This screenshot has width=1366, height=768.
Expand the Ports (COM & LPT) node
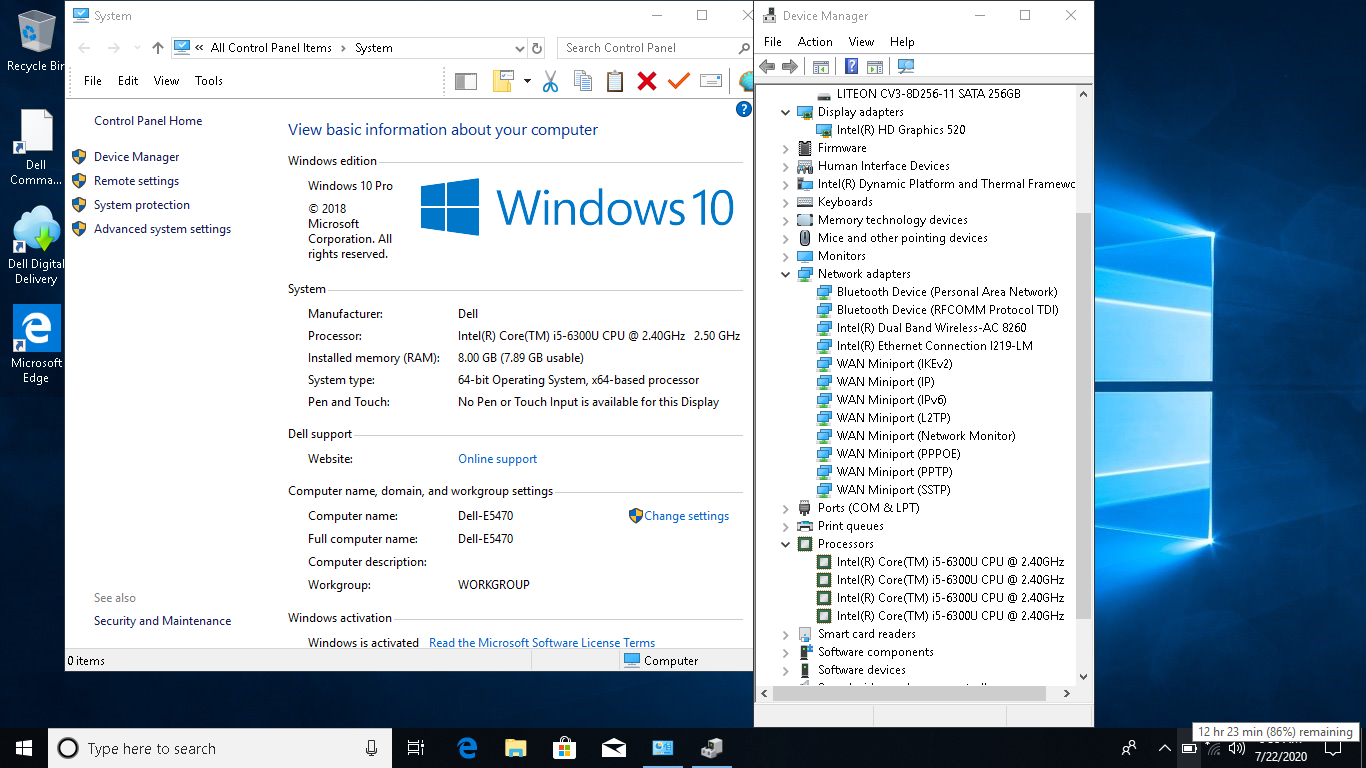tap(786, 508)
